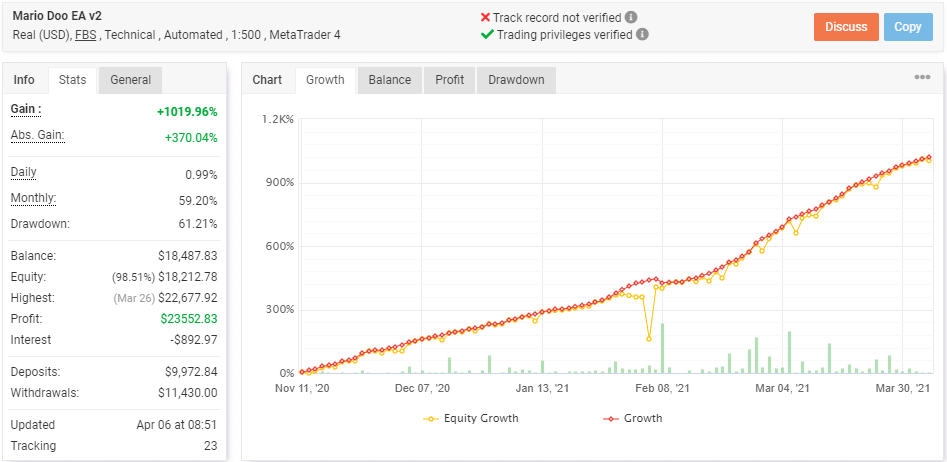Click the underlined Abs. Gain label

pyautogui.click(x=37, y=135)
